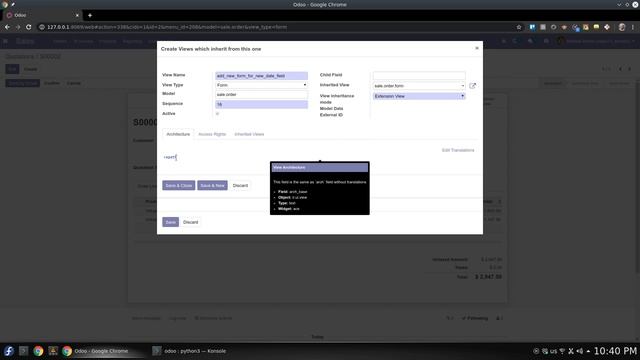
Task: Click the US keyboard layout indicator
Action: pos(553,351)
